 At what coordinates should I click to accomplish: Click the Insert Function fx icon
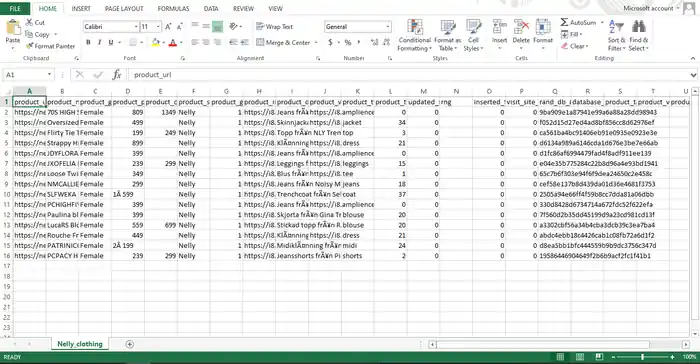click(117, 75)
